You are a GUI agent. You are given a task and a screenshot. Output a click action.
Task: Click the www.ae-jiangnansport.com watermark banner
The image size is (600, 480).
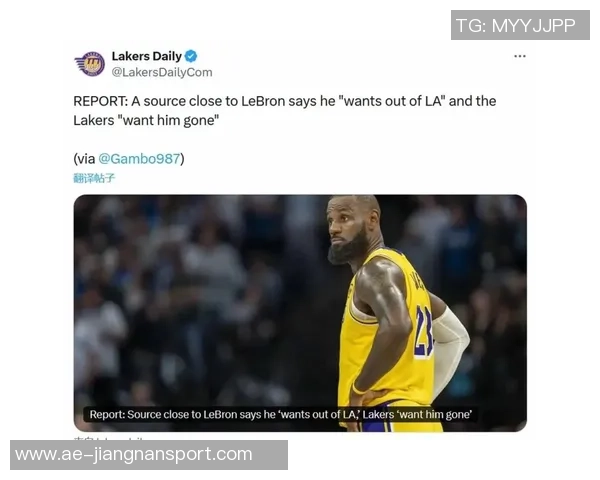pos(149,455)
